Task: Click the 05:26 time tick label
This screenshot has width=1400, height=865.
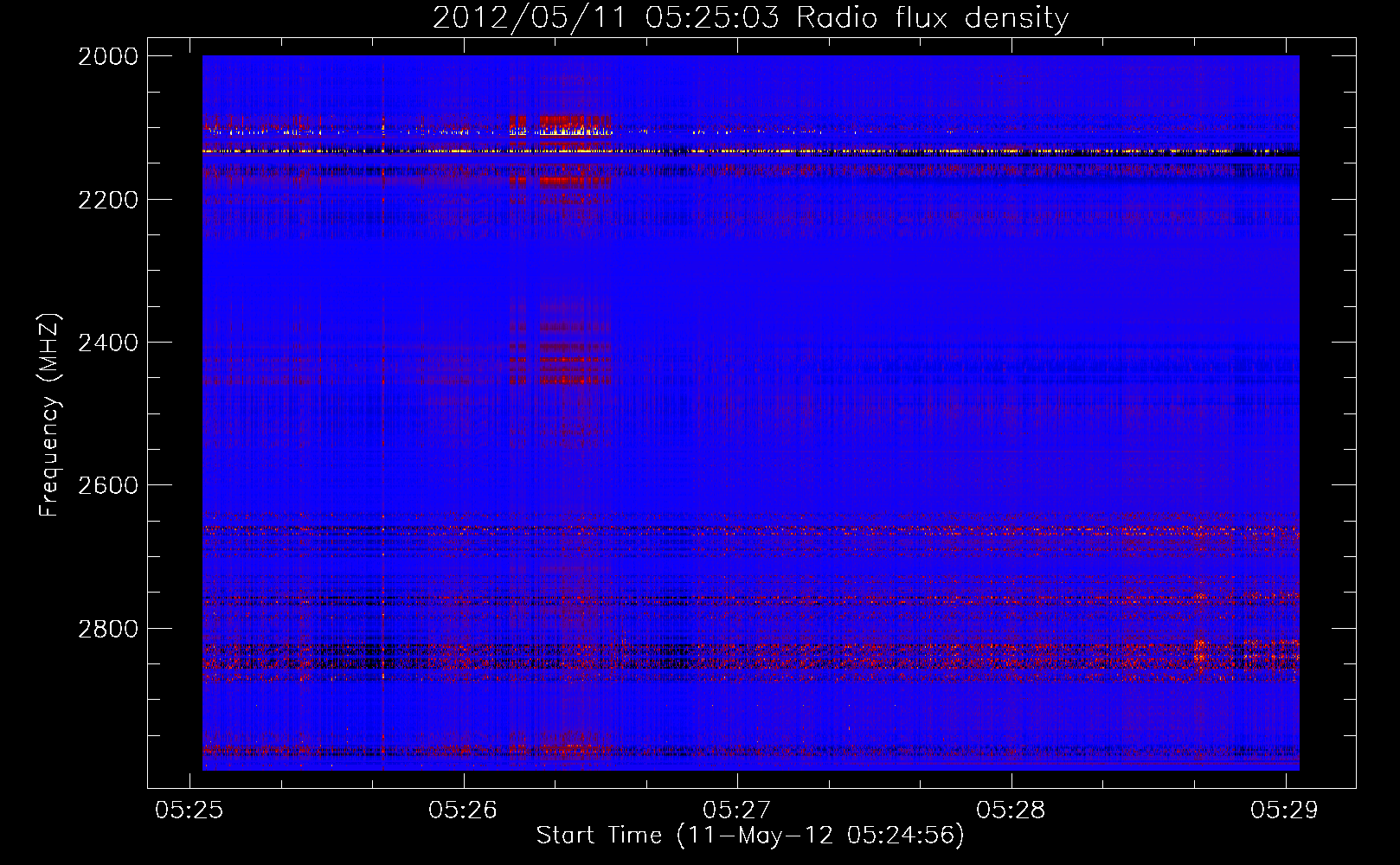Action: point(463,810)
